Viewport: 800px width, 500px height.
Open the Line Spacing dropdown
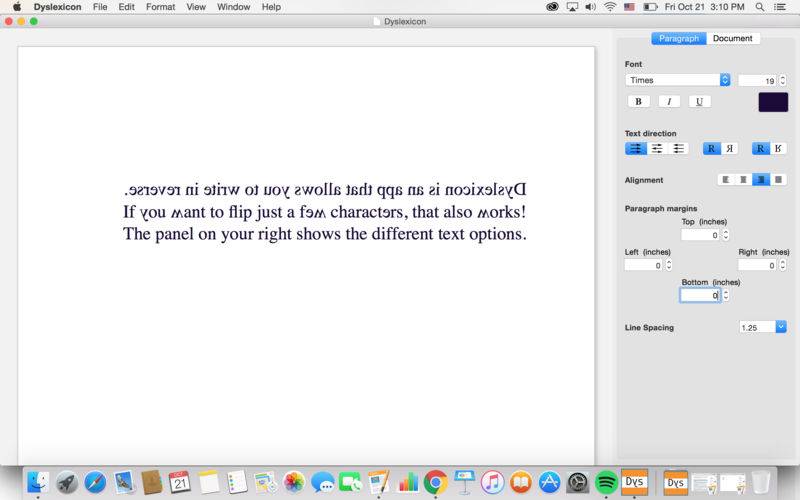pos(762,327)
